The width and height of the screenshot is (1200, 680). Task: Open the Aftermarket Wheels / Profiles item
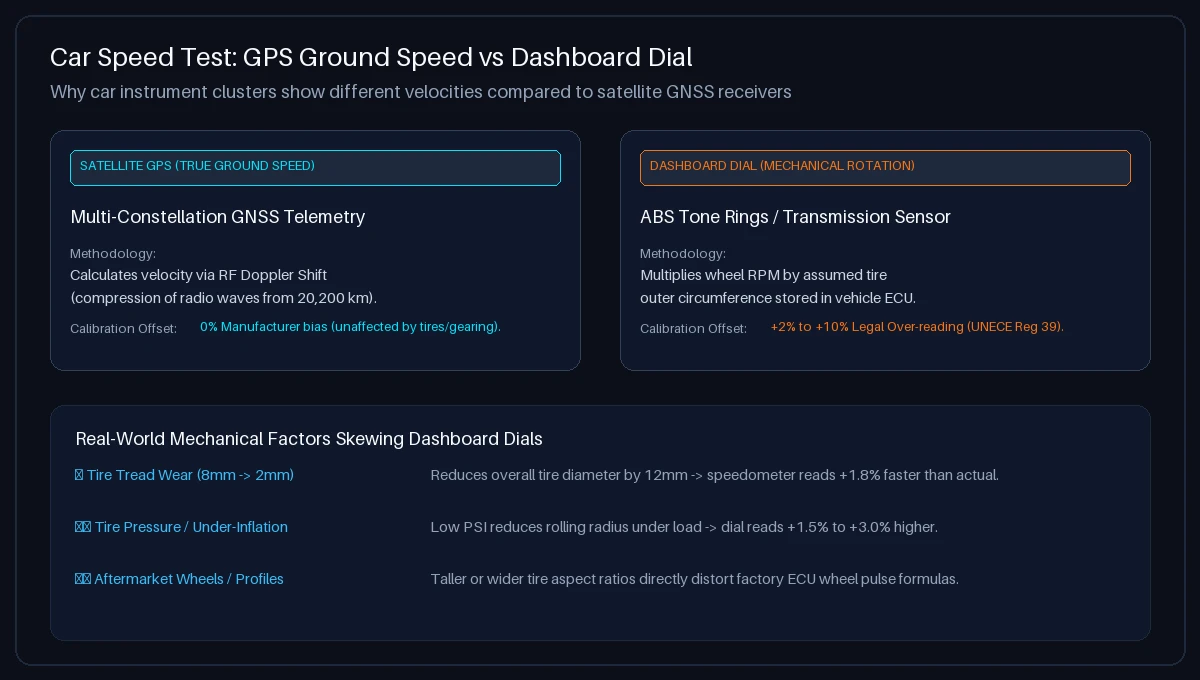(179, 579)
